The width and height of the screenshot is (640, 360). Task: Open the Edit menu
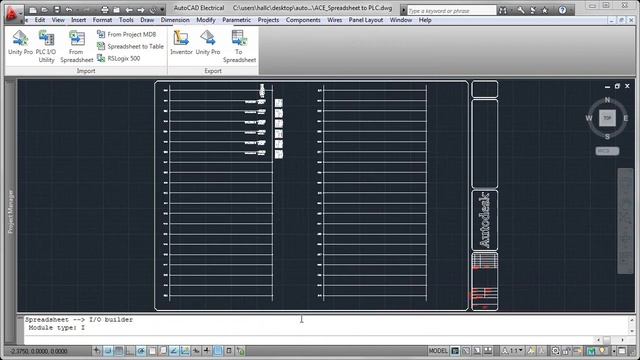(40, 20)
